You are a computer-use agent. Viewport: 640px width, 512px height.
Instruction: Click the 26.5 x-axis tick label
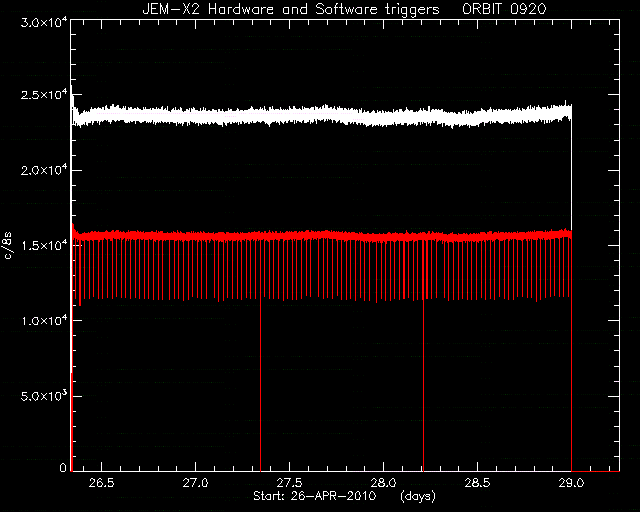pos(101,483)
